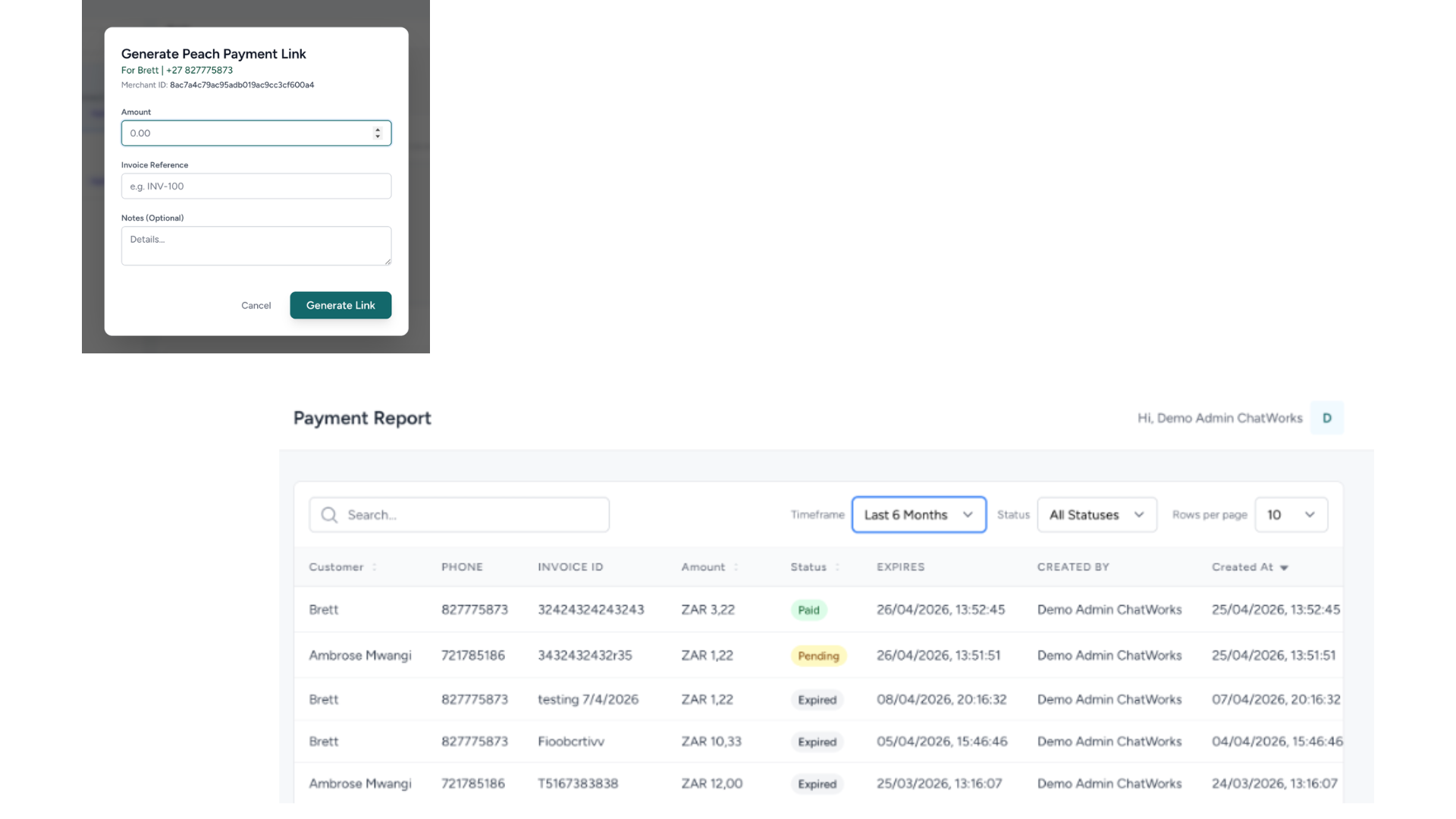Focus the Amount input field
This screenshot has height=819, width=1456.
(x=256, y=133)
